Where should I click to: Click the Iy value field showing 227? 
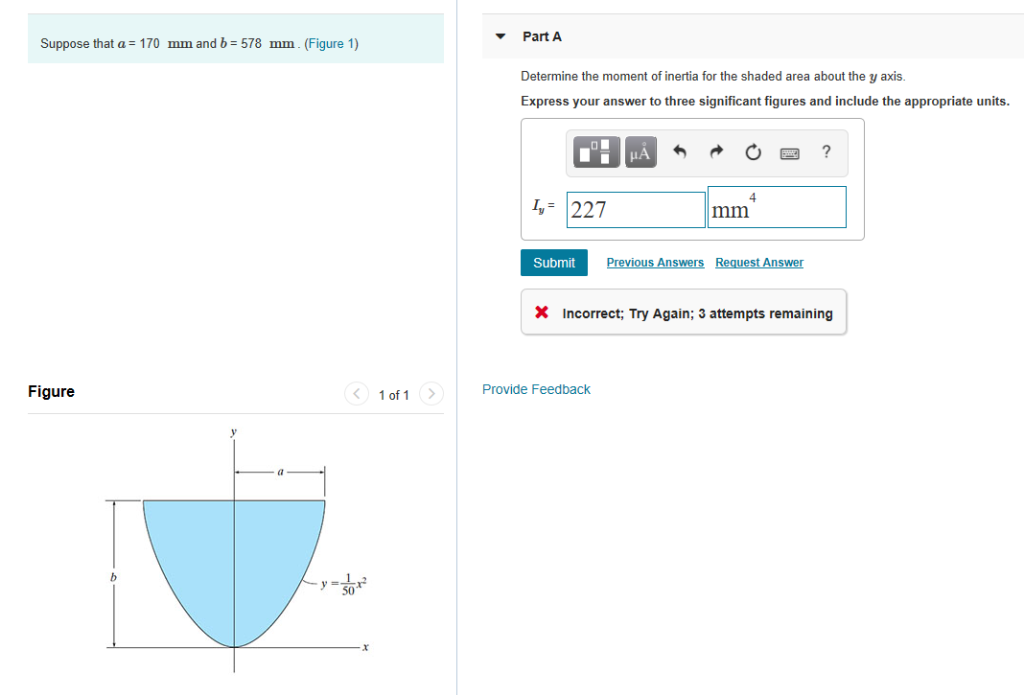[635, 209]
